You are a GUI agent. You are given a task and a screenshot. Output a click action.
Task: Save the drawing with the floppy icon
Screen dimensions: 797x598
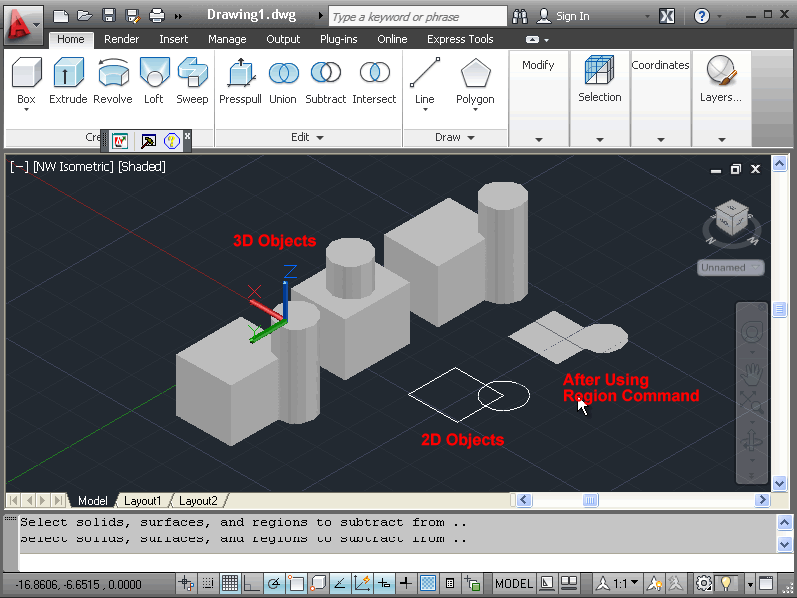tap(108, 16)
